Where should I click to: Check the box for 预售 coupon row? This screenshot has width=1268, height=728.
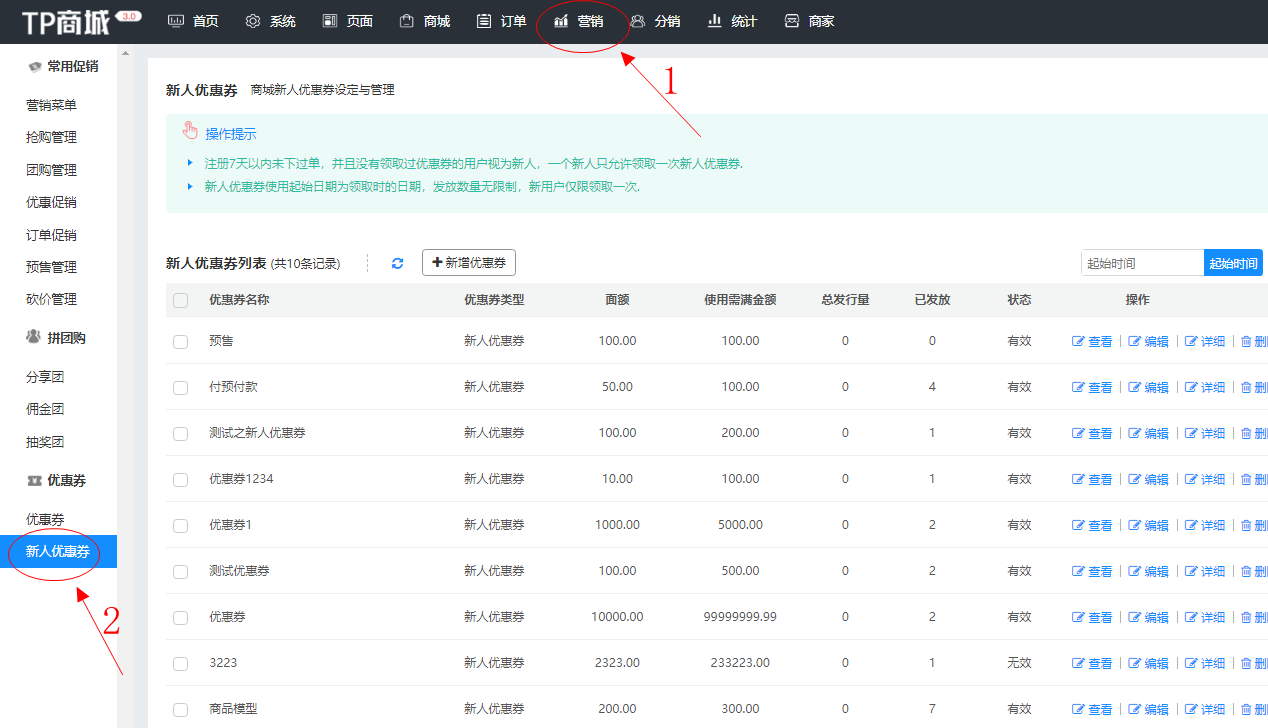click(x=180, y=341)
